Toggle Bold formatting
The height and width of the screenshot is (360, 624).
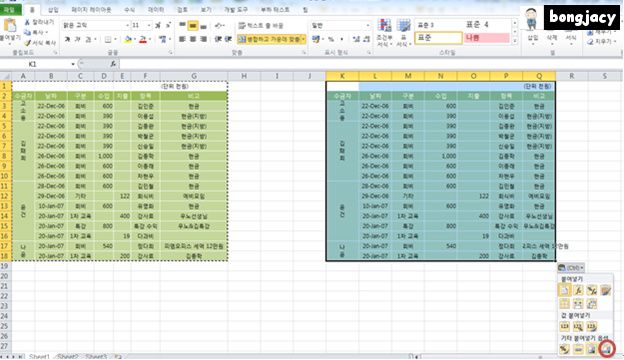[x=67, y=39]
